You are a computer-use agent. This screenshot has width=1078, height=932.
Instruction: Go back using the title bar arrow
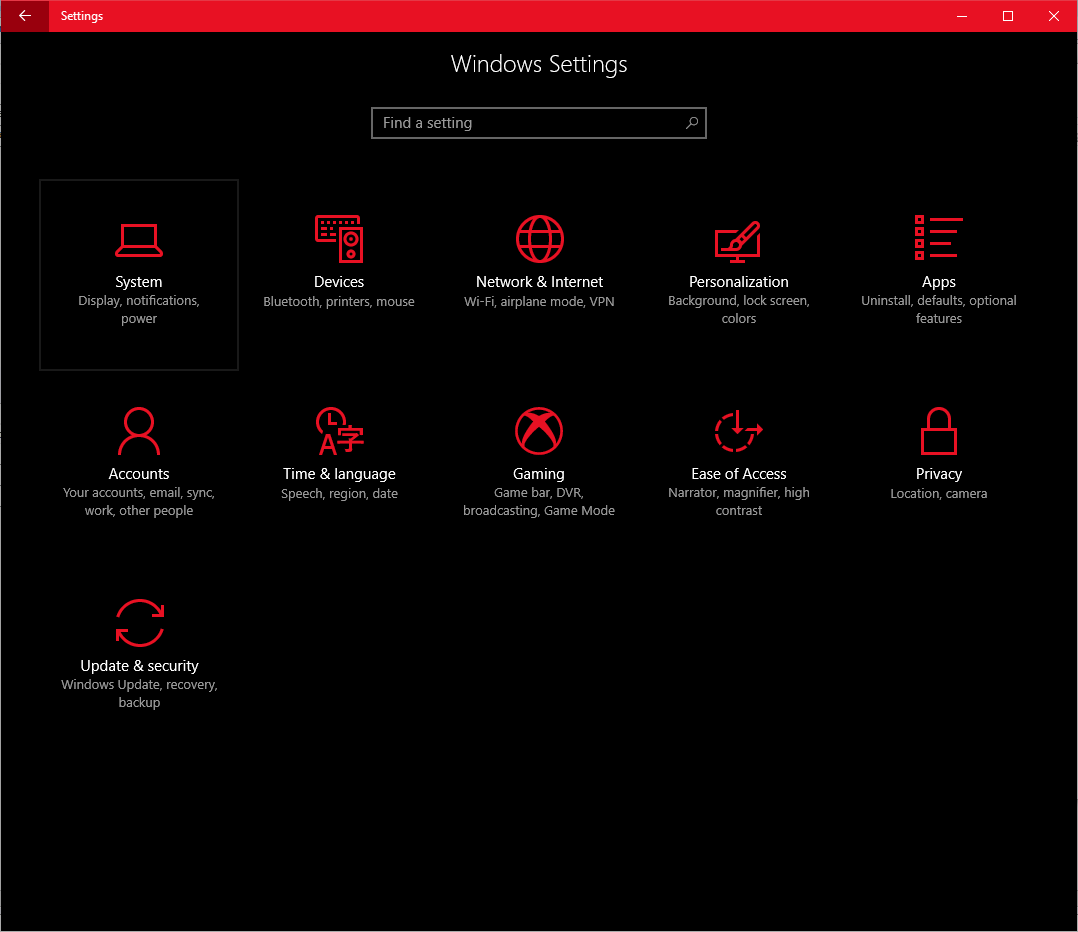click(x=24, y=16)
